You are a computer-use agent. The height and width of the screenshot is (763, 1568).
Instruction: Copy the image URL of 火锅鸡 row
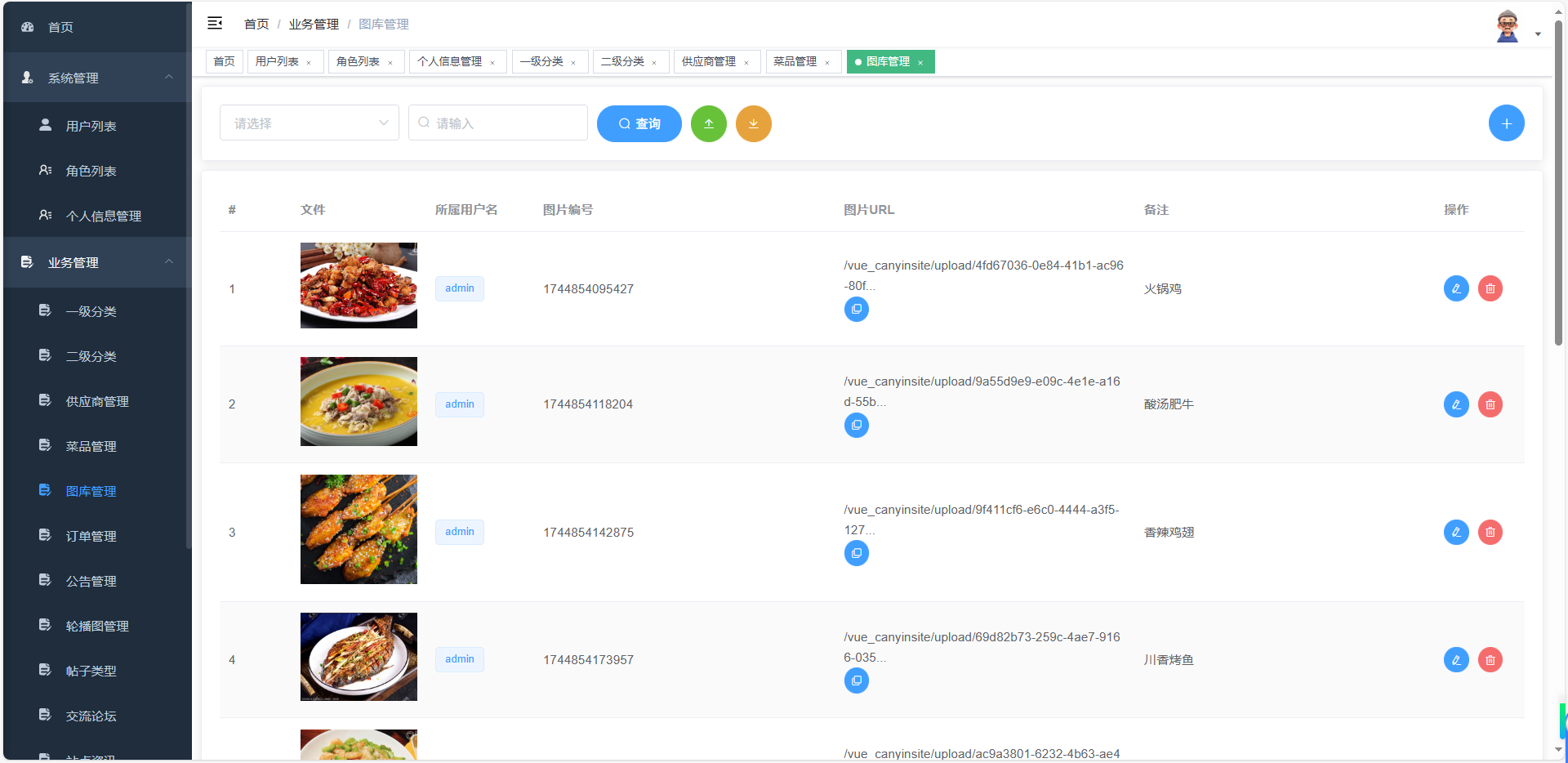[x=856, y=309]
